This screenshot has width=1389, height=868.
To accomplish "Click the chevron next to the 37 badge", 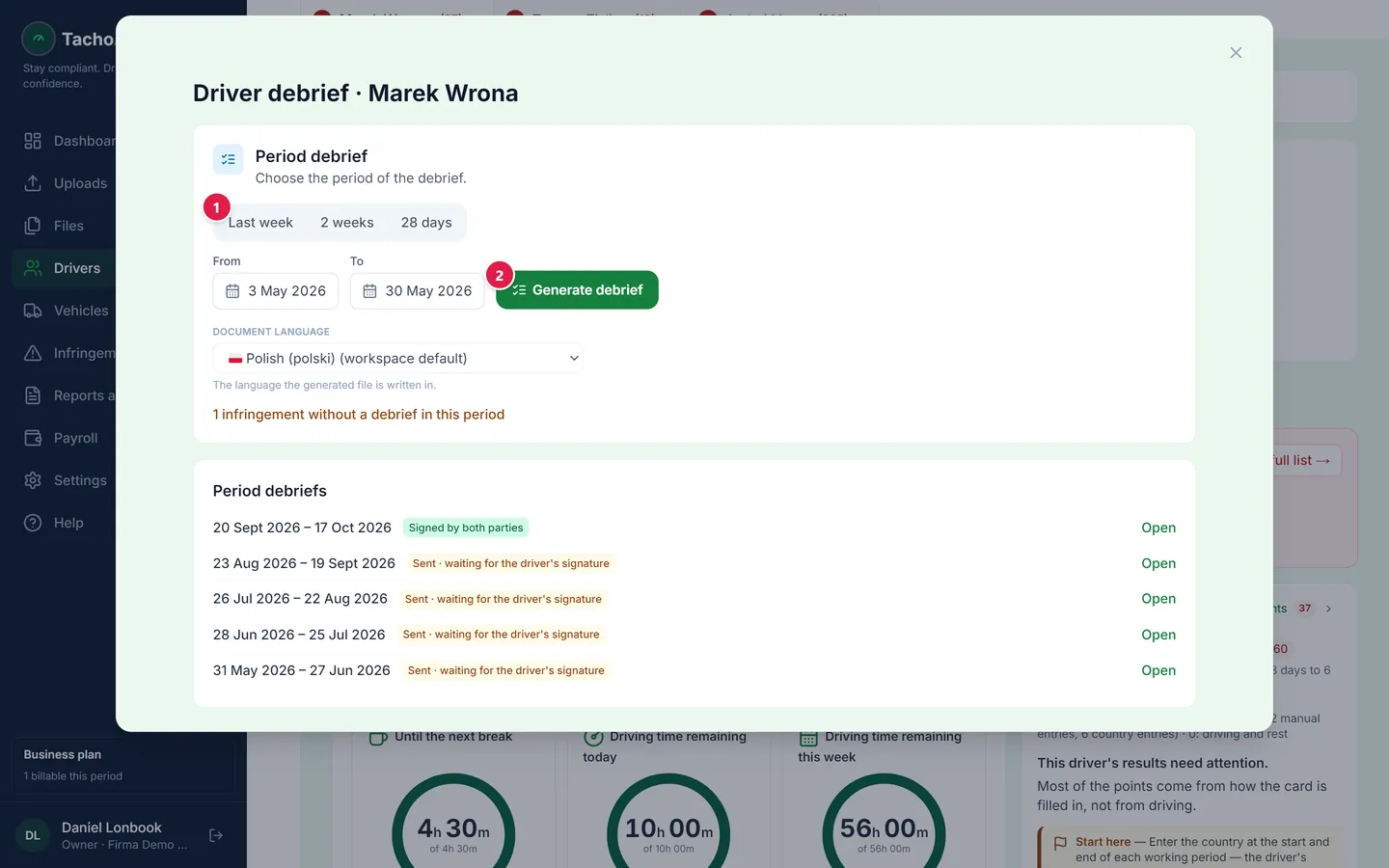I will [x=1329, y=609].
